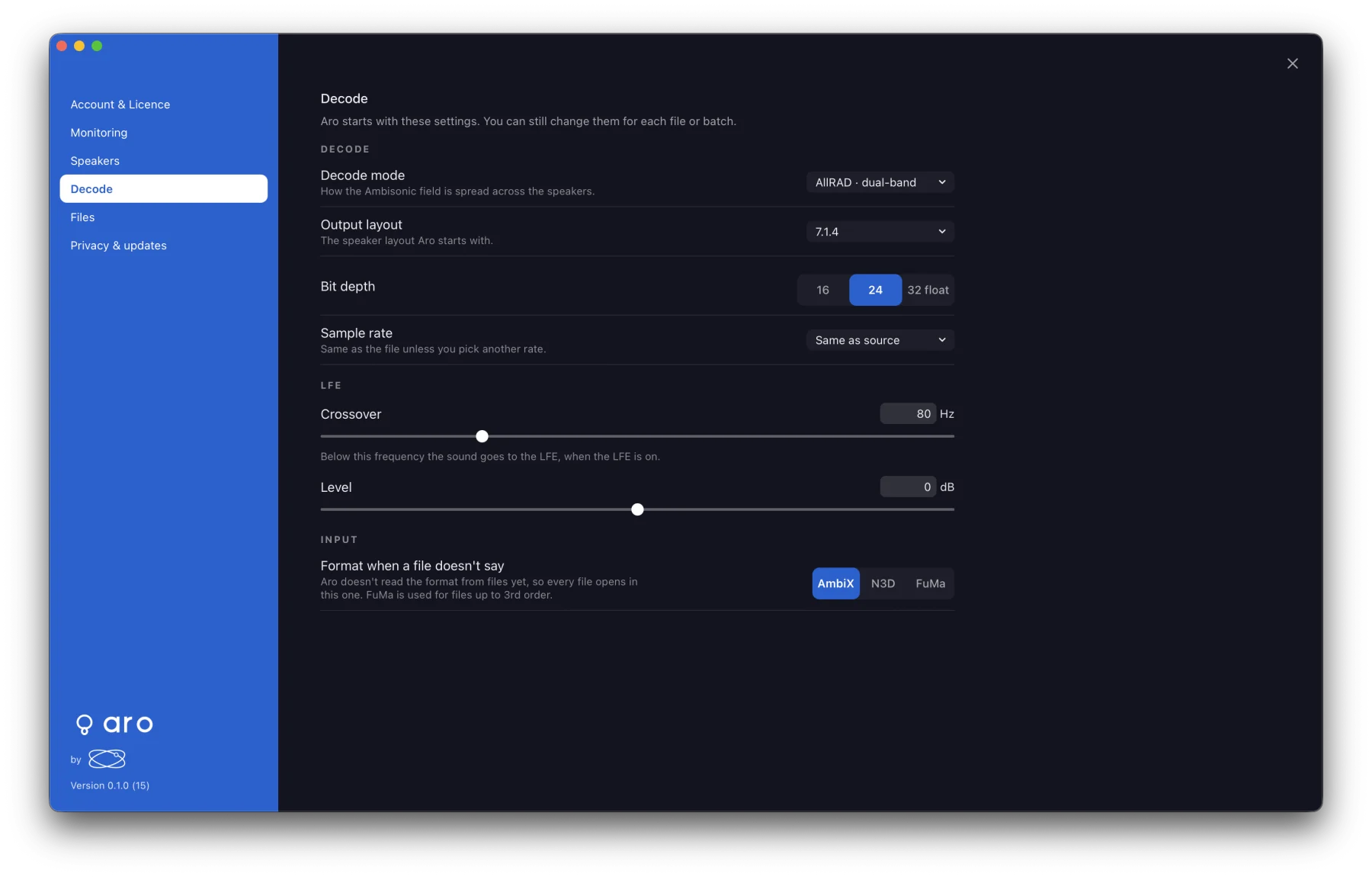Viewport: 1372px width, 877px height.
Task: Show Privacy & updates settings
Action: tap(163, 246)
